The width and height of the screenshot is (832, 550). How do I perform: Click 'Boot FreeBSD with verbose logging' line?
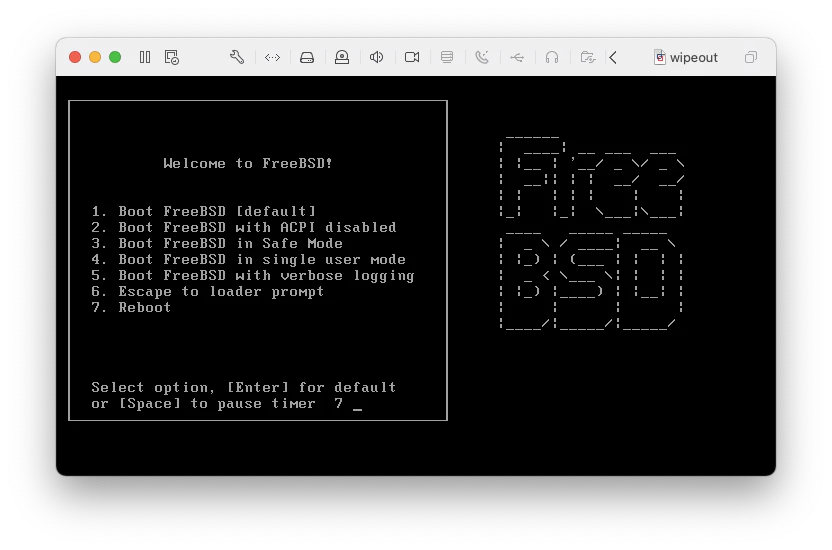coord(266,276)
